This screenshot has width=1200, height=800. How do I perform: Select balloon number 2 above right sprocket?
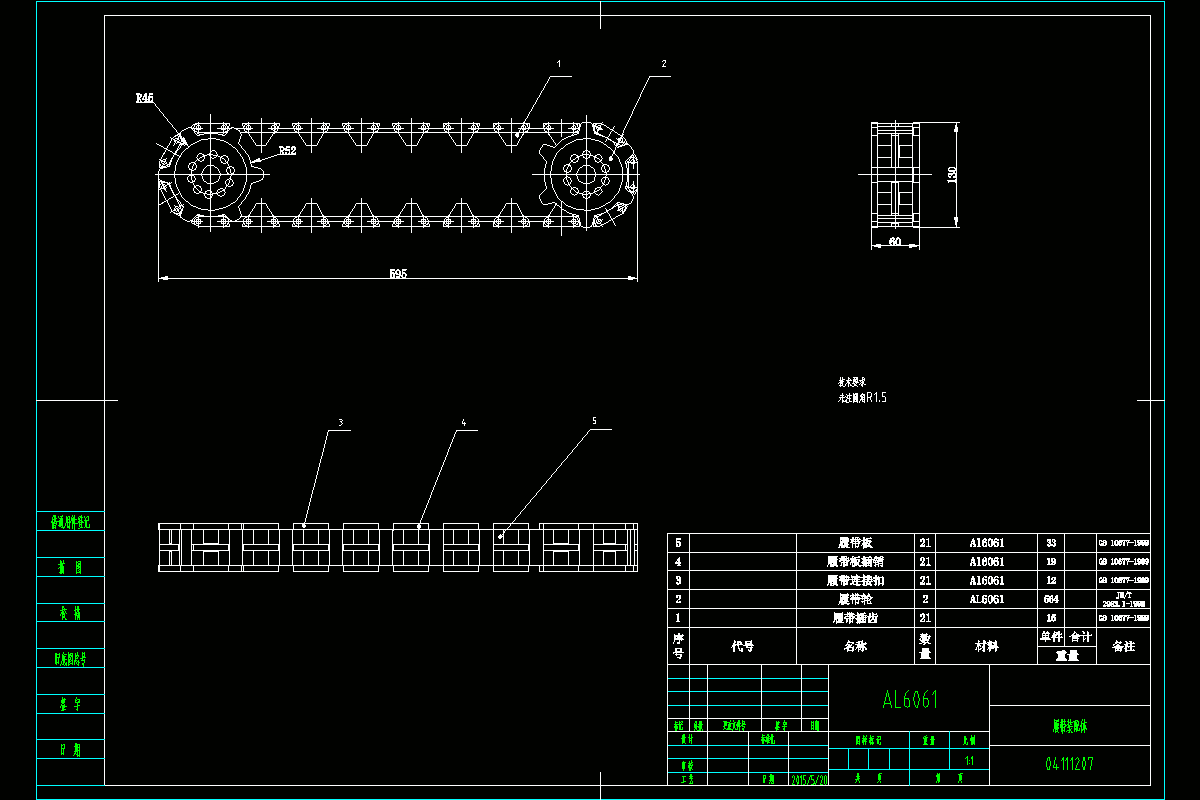[662, 63]
